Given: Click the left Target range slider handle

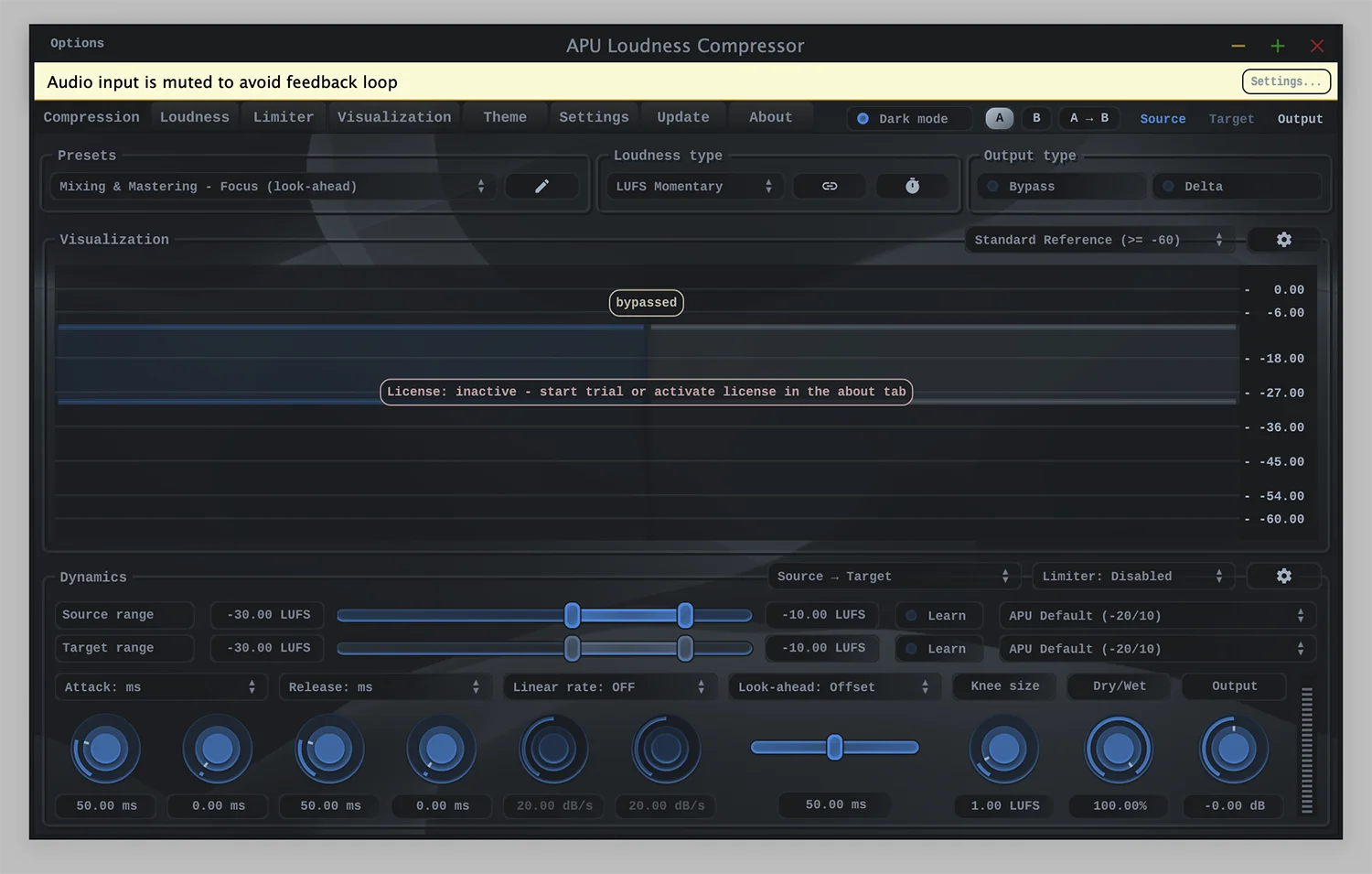Looking at the screenshot, I should point(573,649).
